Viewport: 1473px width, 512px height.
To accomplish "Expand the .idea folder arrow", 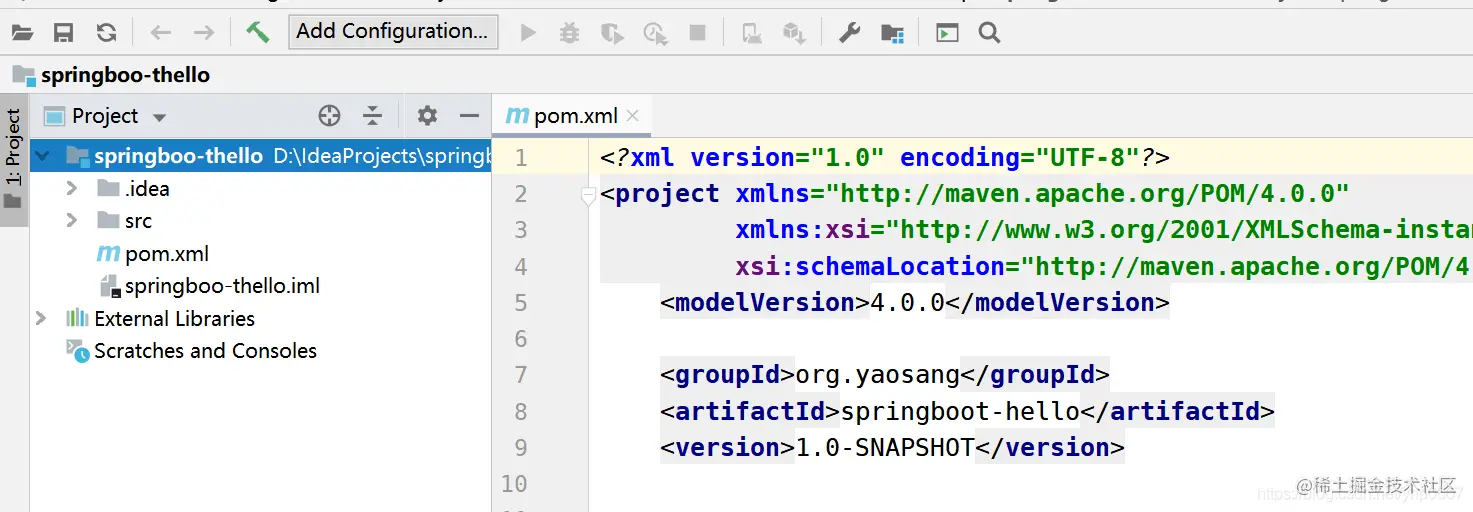I will click(71, 188).
